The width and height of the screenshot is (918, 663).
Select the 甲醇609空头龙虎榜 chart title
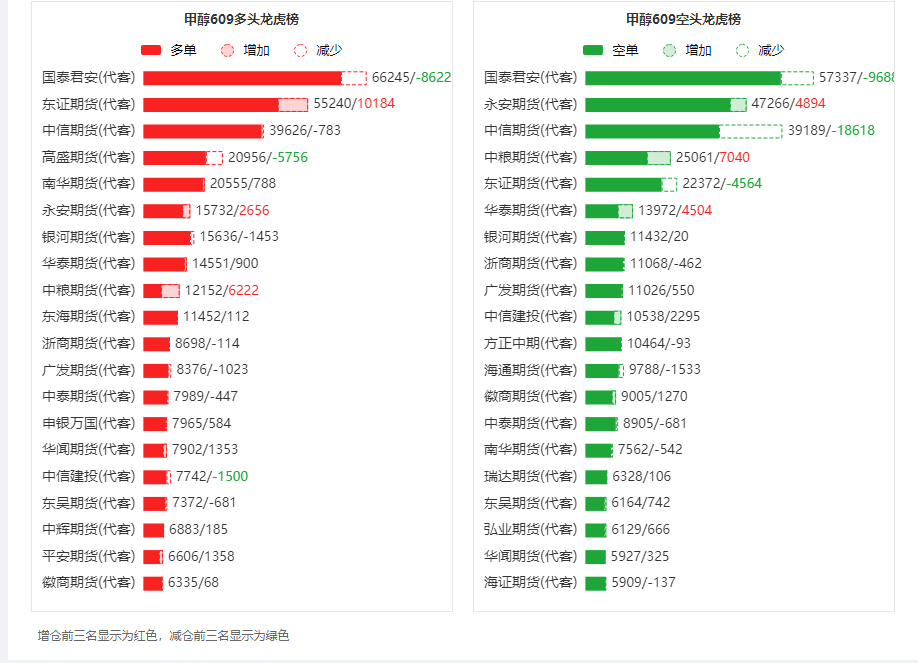click(x=683, y=19)
